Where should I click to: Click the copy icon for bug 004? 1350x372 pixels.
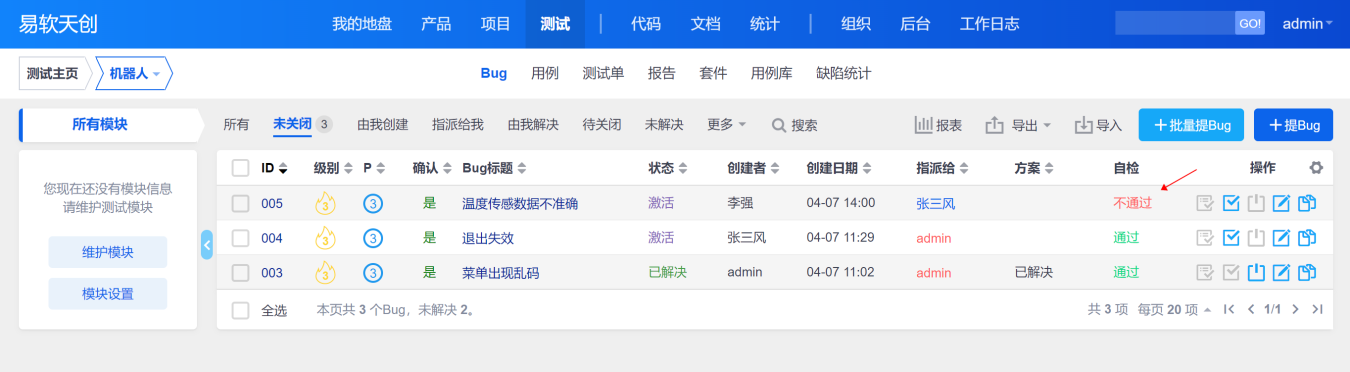[x=1306, y=238]
